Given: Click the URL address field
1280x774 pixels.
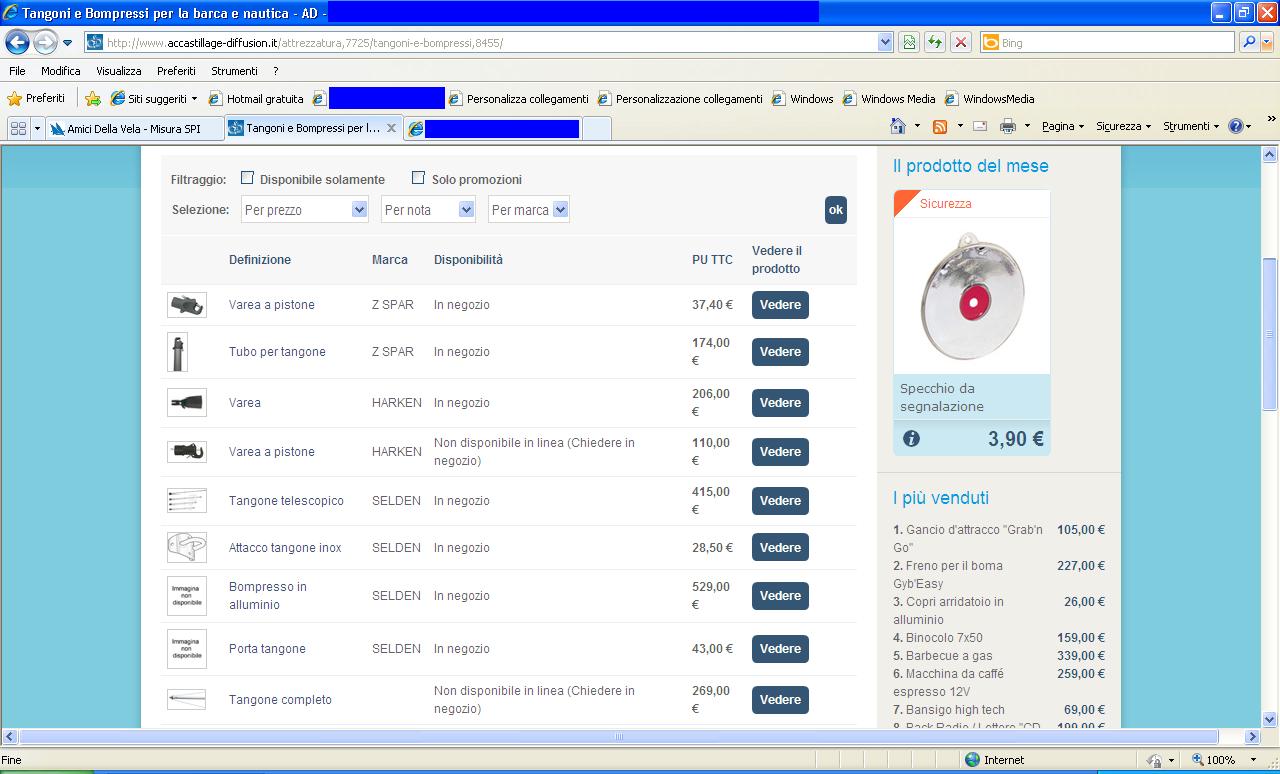Looking at the screenshot, I should (x=490, y=43).
